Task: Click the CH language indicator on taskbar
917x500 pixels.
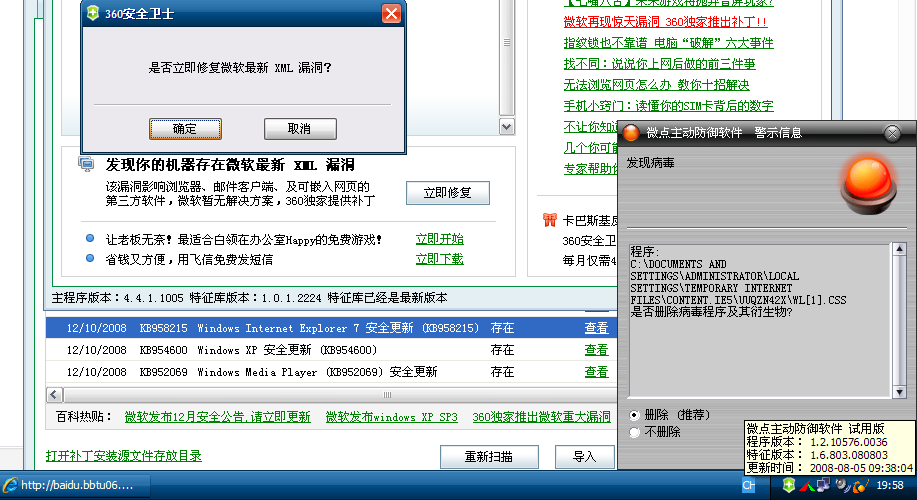Action: (748, 485)
